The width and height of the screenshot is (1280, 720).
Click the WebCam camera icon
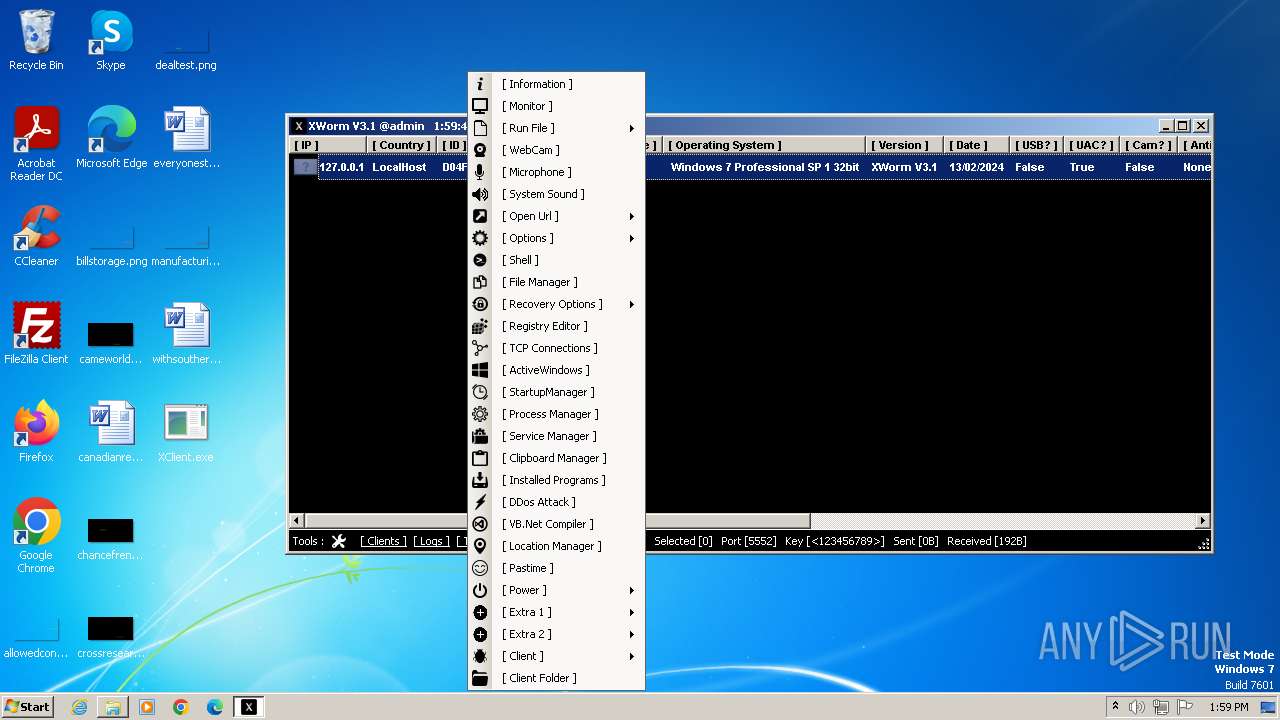pyautogui.click(x=480, y=150)
